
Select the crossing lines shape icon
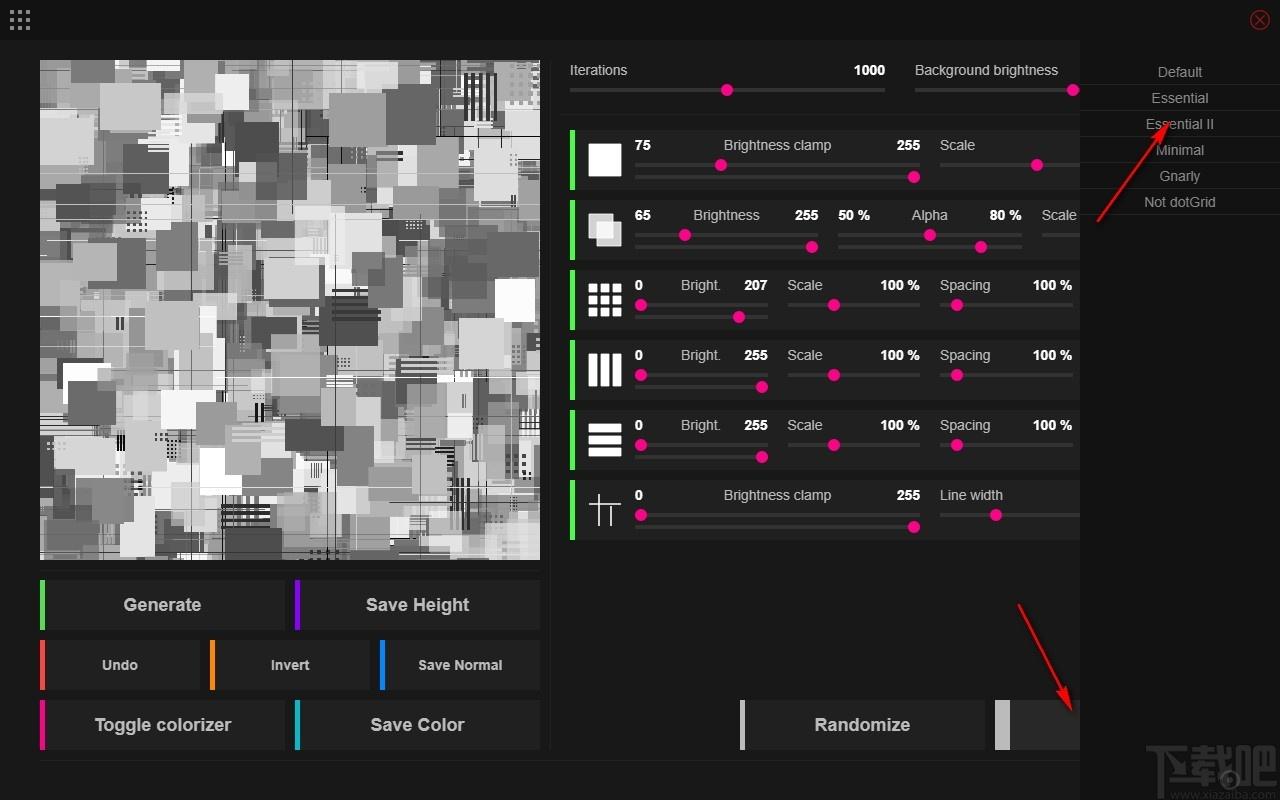point(605,510)
